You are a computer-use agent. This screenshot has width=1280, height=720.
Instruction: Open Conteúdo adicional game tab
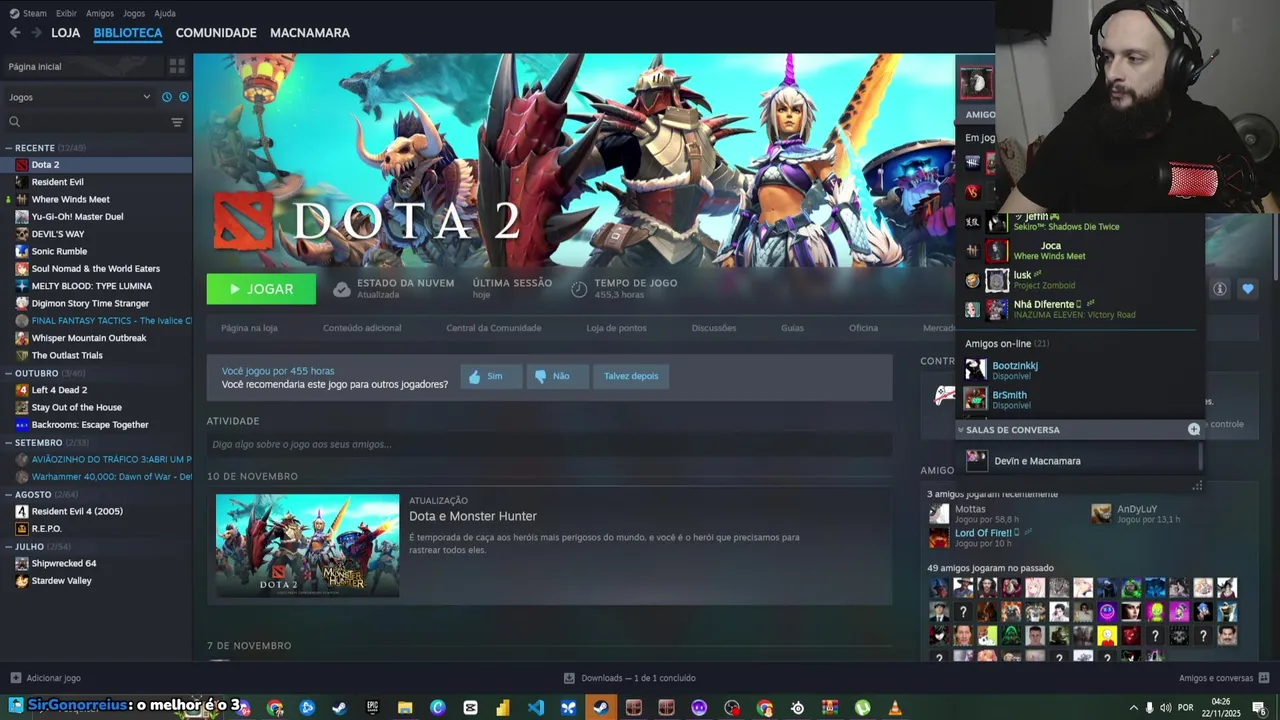[362, 328]
